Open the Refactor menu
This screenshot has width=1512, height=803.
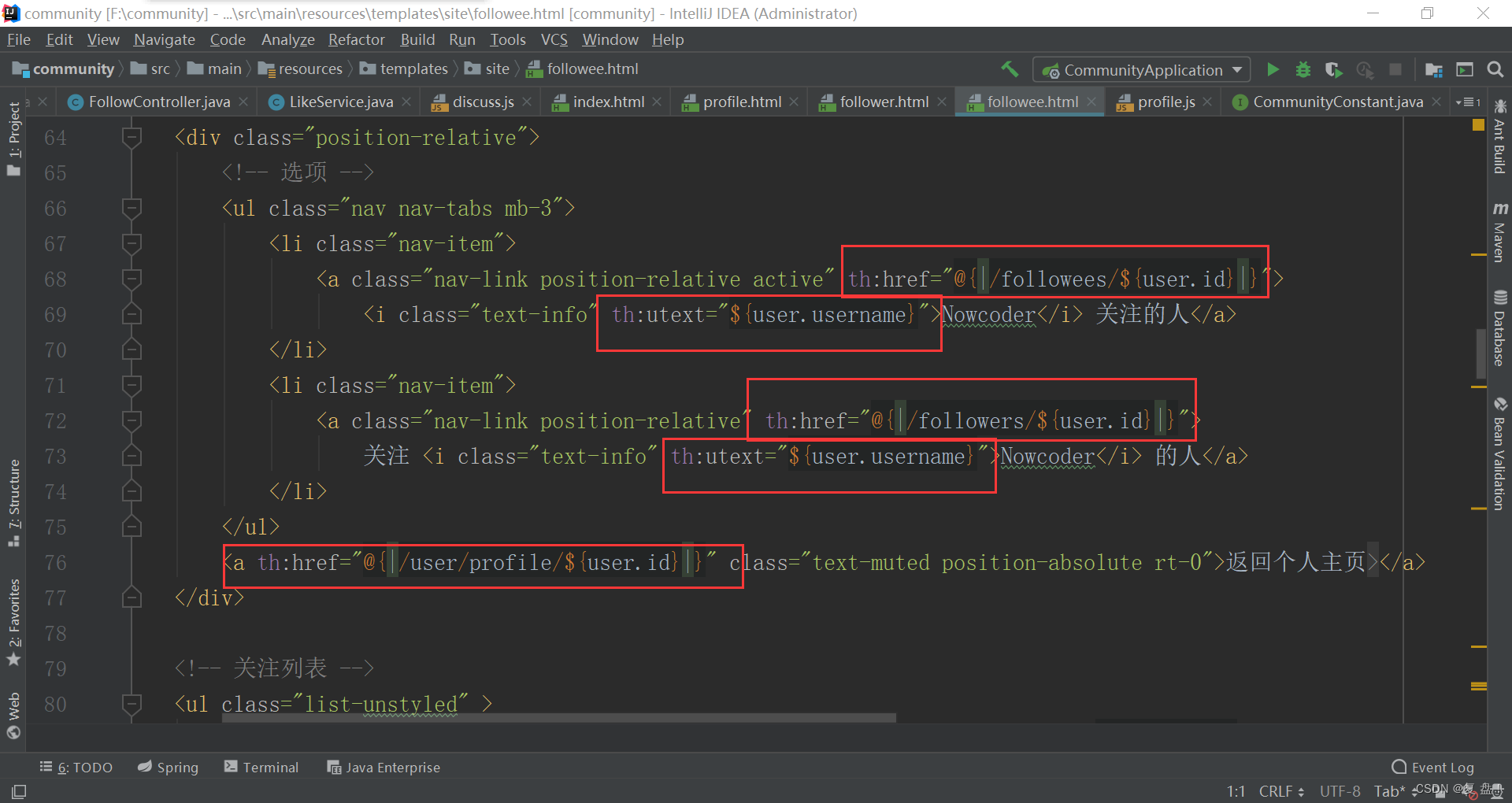356,39
